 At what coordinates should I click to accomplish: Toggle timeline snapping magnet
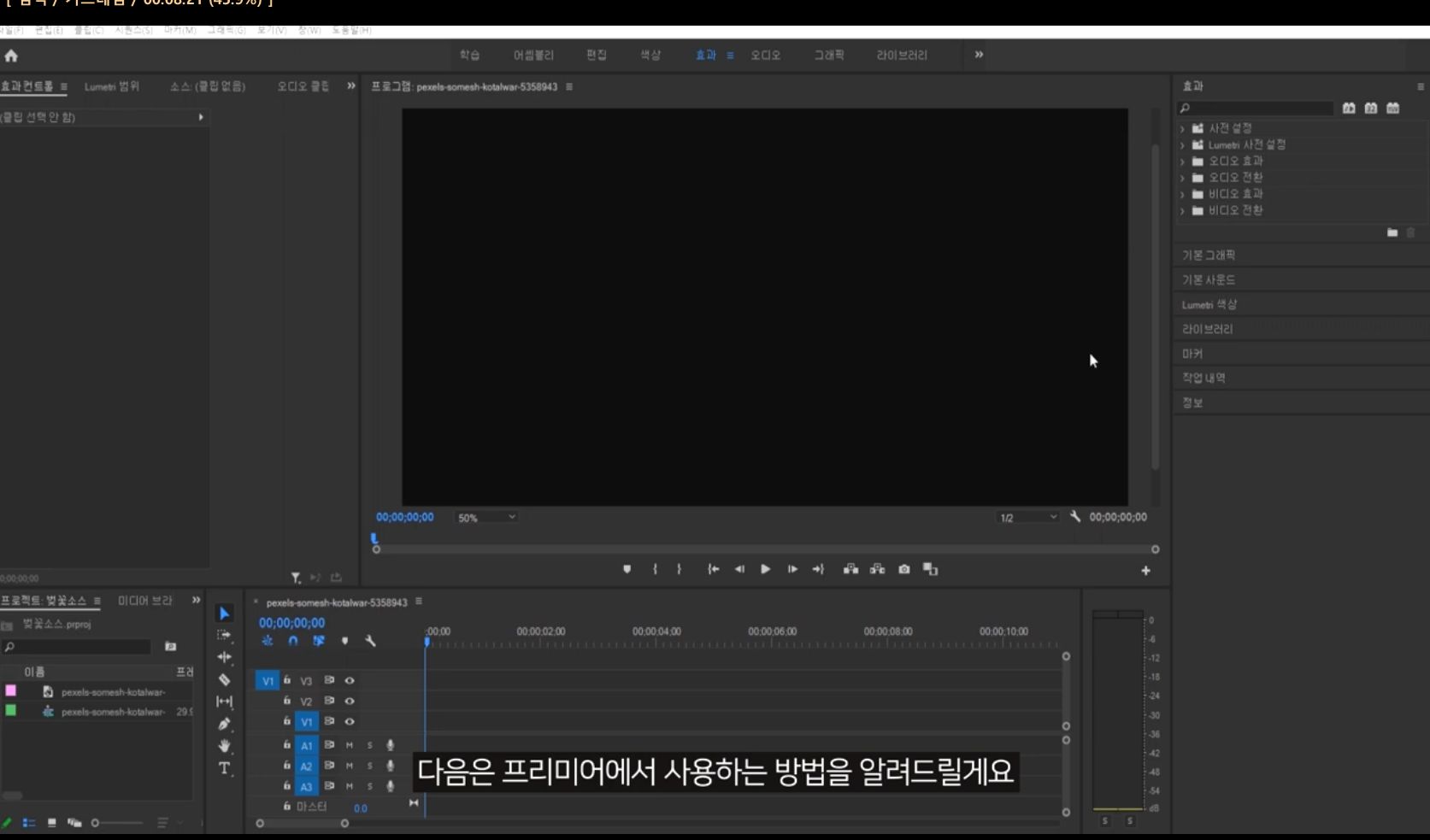(x=292, y=641)
